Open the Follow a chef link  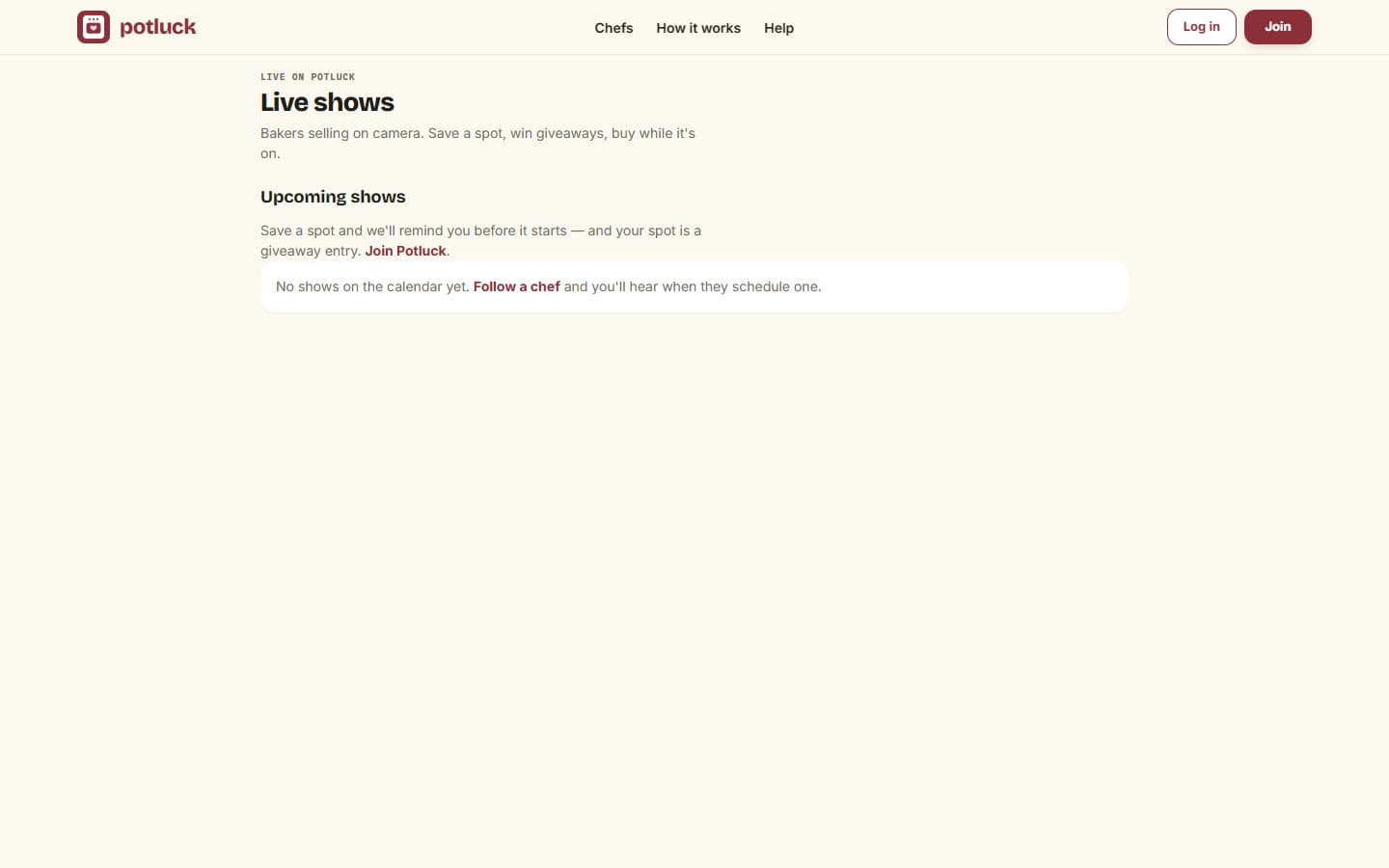tap(516, 286)
